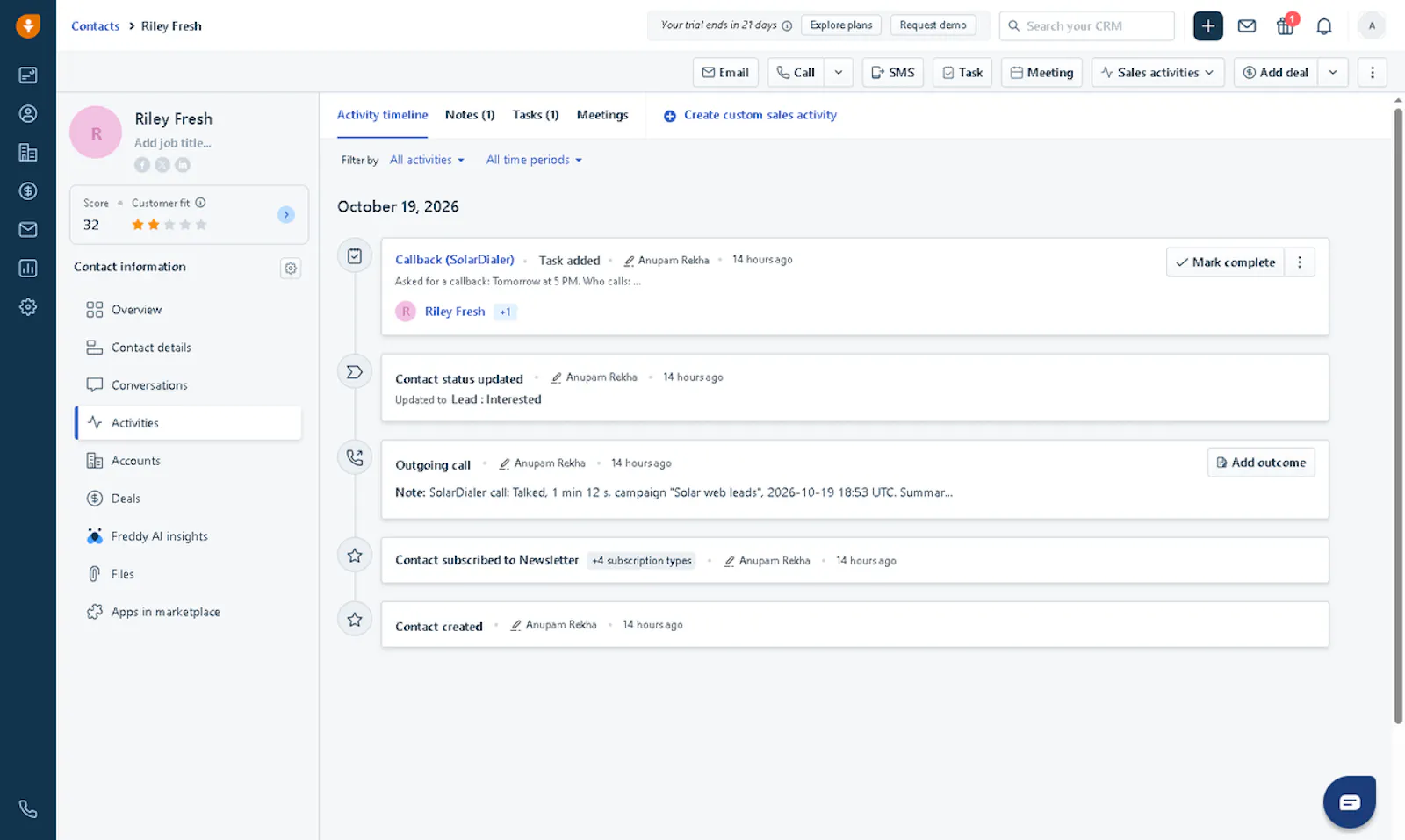This screenshot has width=1405, height=840.
Task: Click the quick-add plus button
Action: [1207, 25]
